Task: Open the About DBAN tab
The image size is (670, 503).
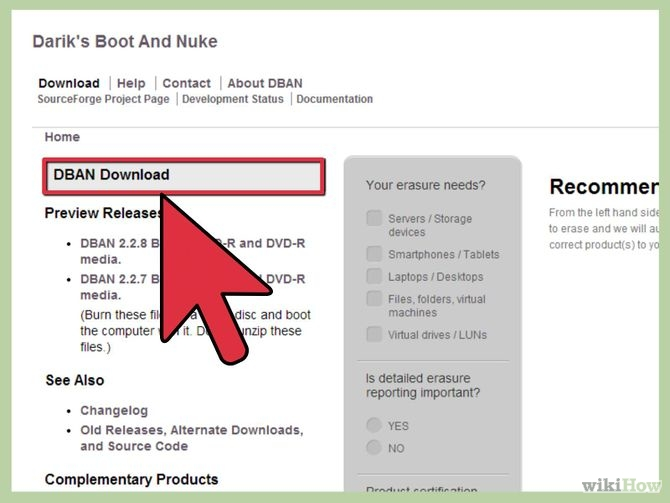Action: click(x=265, y=83)
